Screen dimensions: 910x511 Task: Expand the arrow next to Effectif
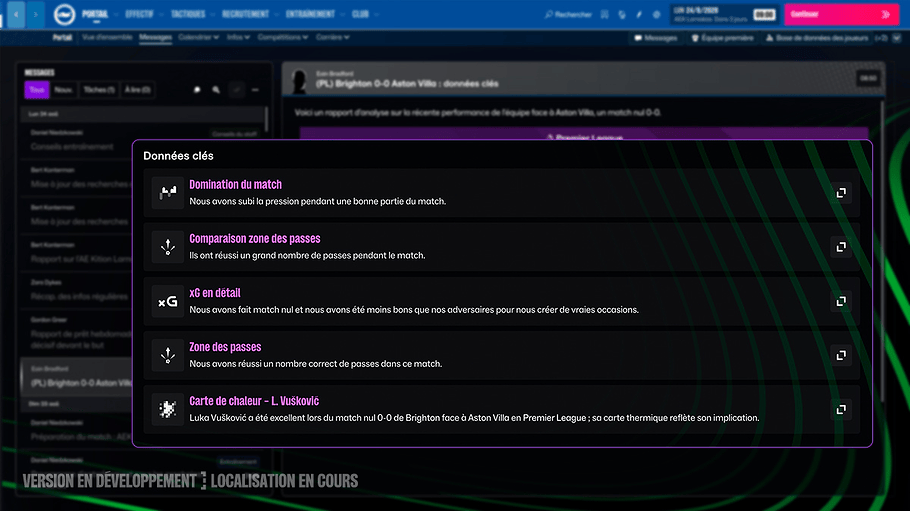[x=161, y=15]
